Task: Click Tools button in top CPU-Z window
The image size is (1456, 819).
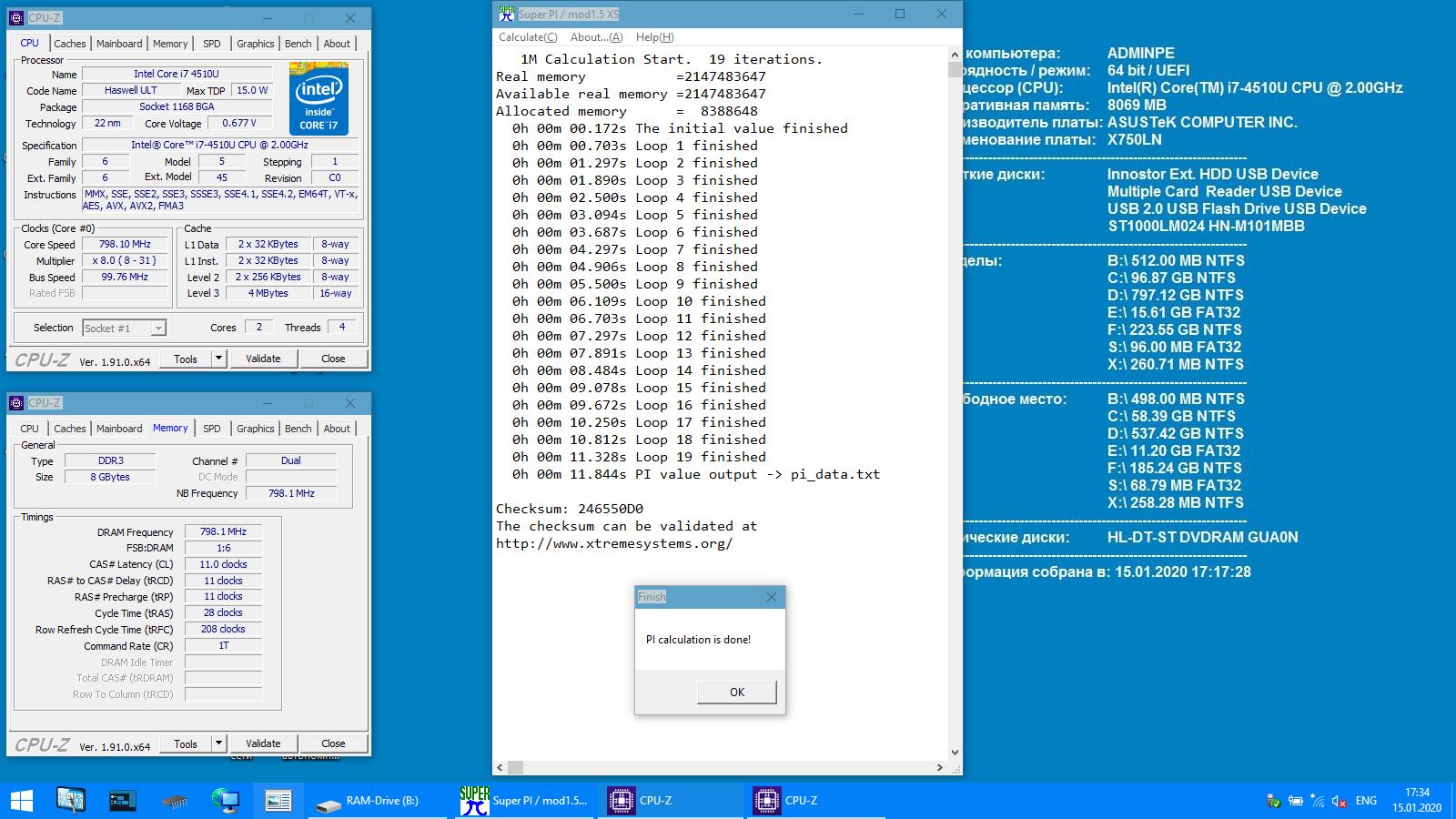Action: tap(186, 359)
